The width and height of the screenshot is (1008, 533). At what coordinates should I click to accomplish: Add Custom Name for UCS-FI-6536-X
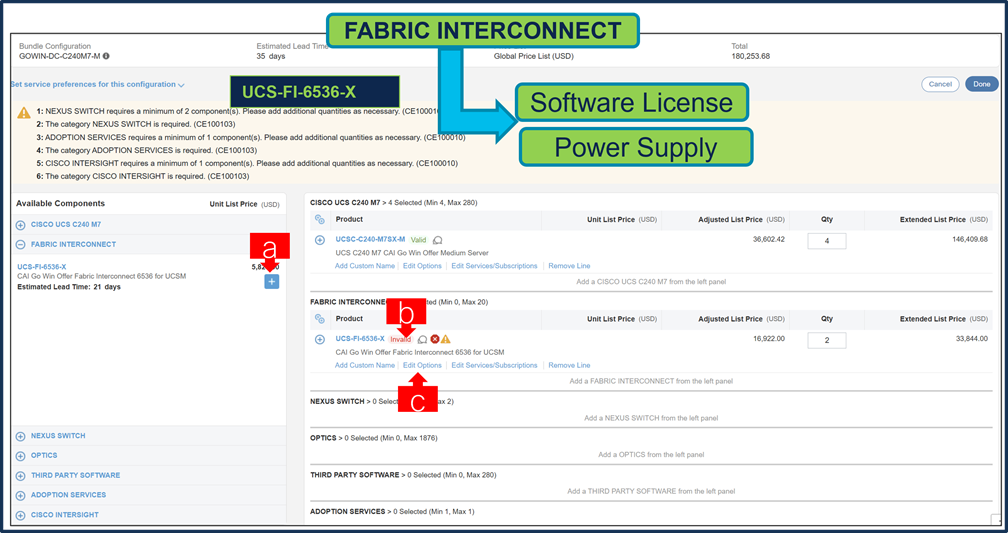pyautogui.click(x=364, y=365)
